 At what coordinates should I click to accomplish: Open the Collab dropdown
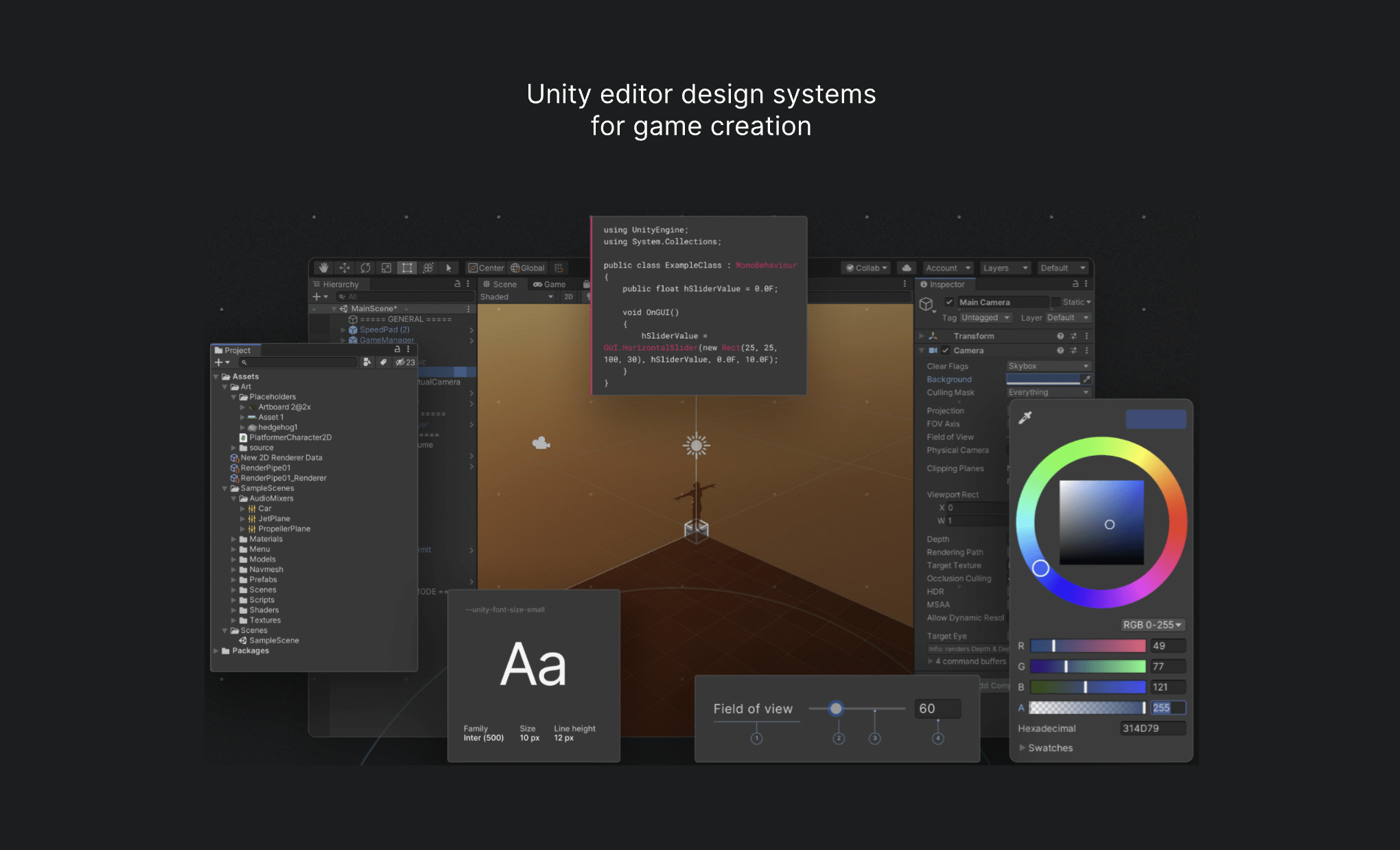tap(867, 268)
